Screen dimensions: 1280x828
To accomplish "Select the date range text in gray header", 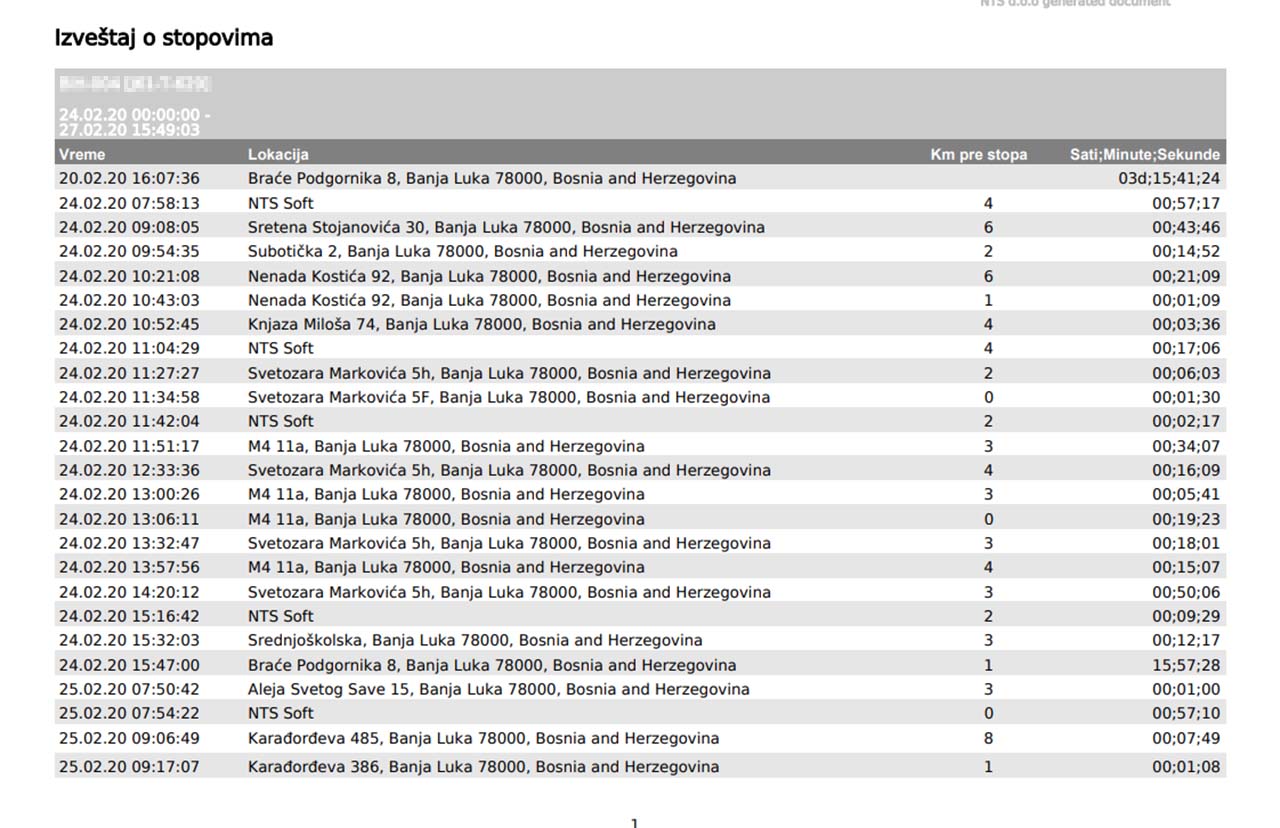I will (x=134, y=122).
